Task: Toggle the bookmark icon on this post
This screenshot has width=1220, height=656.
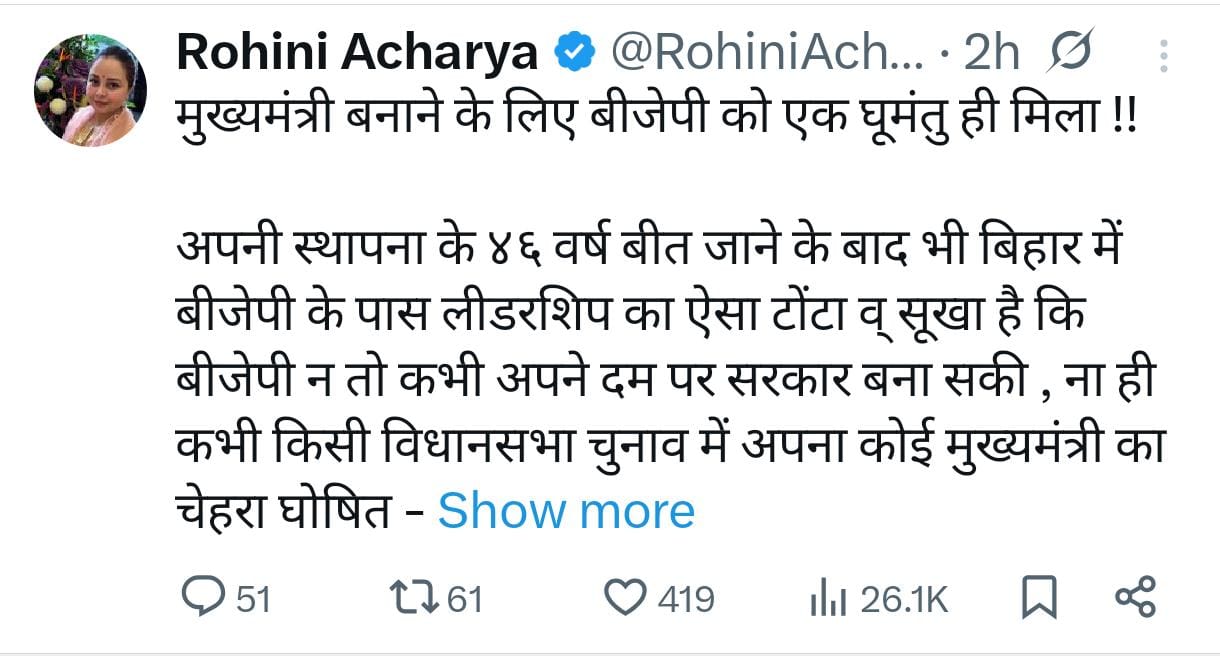Action: 1039,598
